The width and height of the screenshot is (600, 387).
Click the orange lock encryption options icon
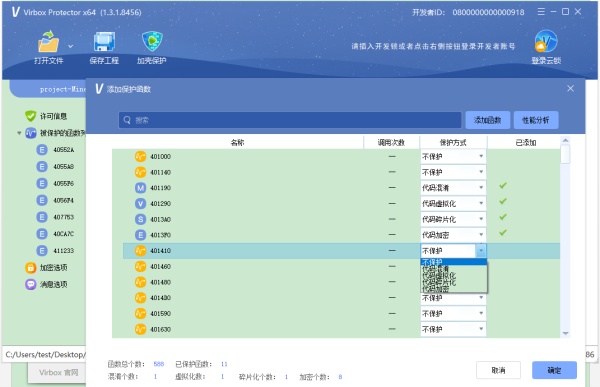tap(31, 268)
